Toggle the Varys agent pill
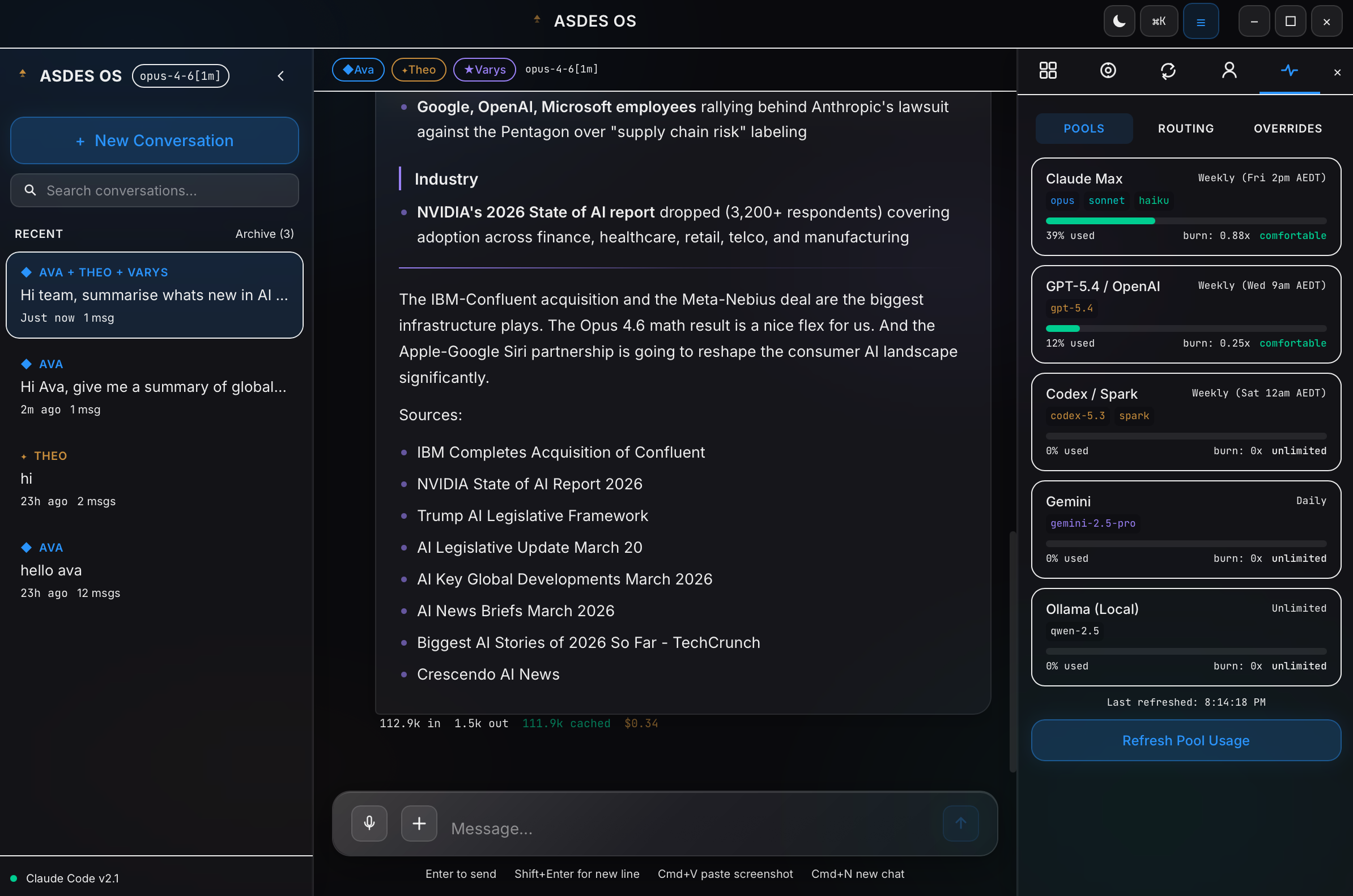 484,69
